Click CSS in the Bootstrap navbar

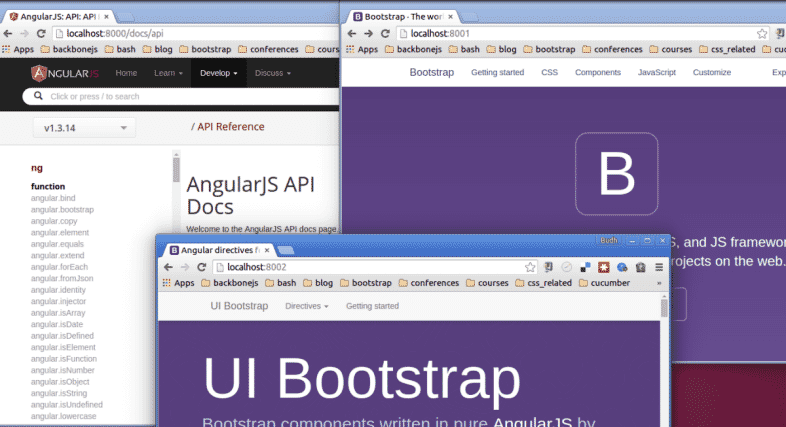[549, 73]
